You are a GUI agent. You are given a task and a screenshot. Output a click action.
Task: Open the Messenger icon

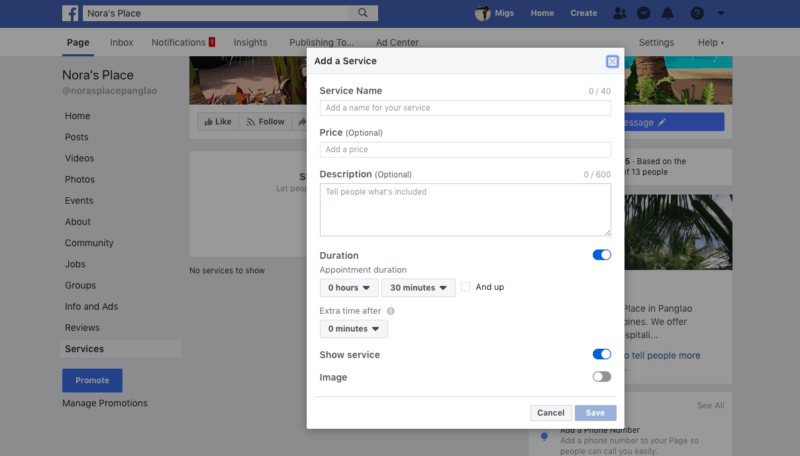tap(643, 13)
